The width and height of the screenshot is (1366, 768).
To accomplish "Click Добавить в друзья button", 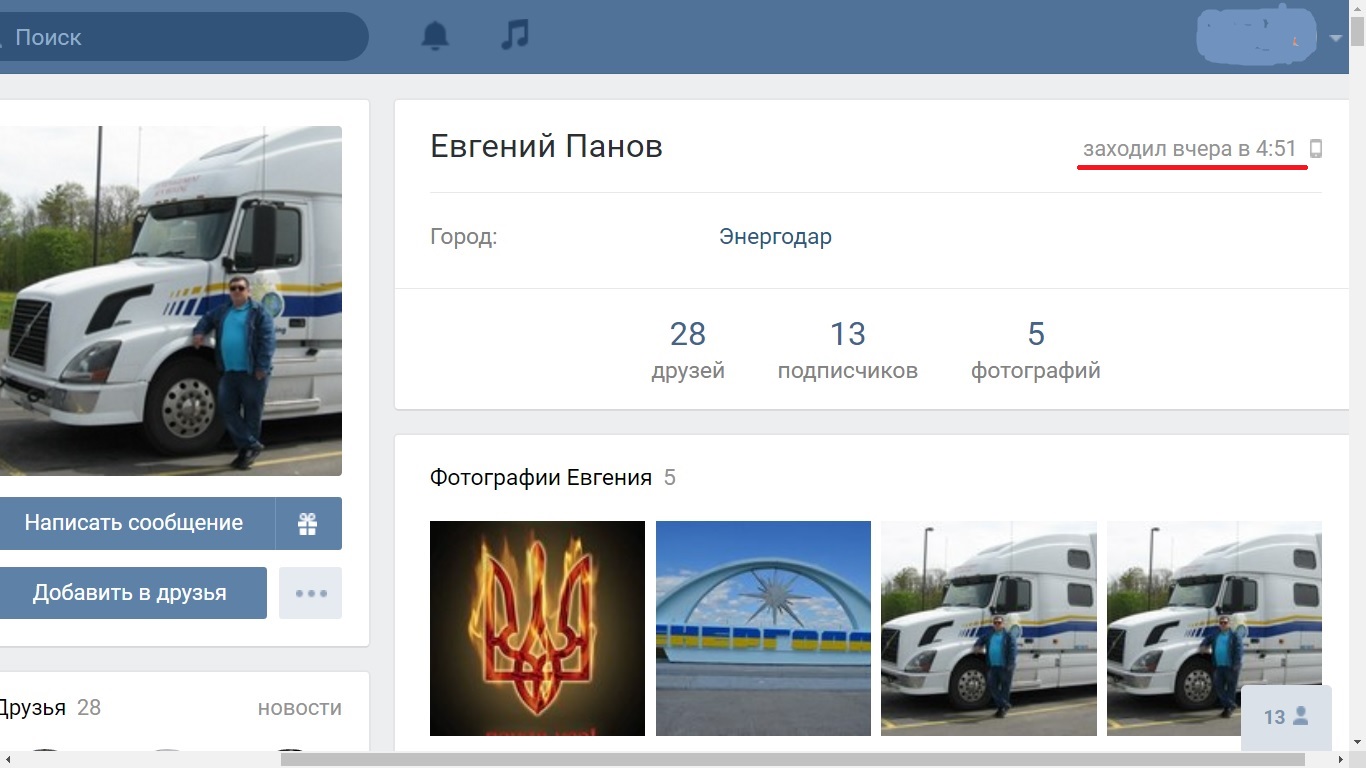I will pos(132,593).
